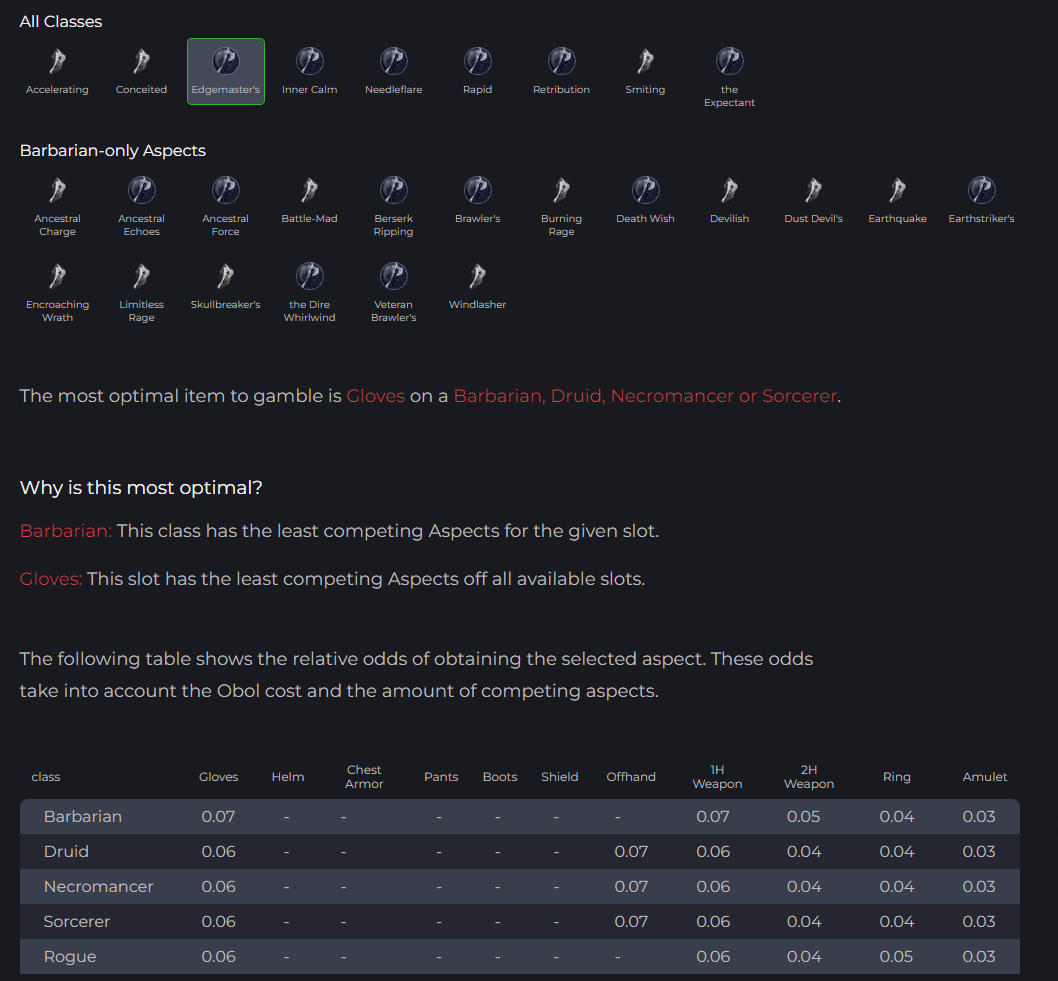Click the Sorcerer row label
Image resolution: width=1058 pixels, height=981 pixels.
pyautogui.click(x=77, y=922)
